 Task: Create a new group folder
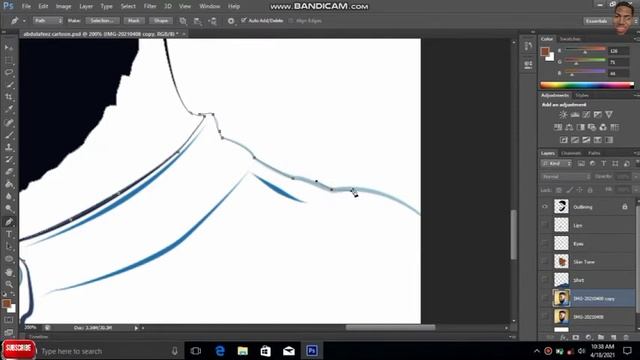pos(601,338)
